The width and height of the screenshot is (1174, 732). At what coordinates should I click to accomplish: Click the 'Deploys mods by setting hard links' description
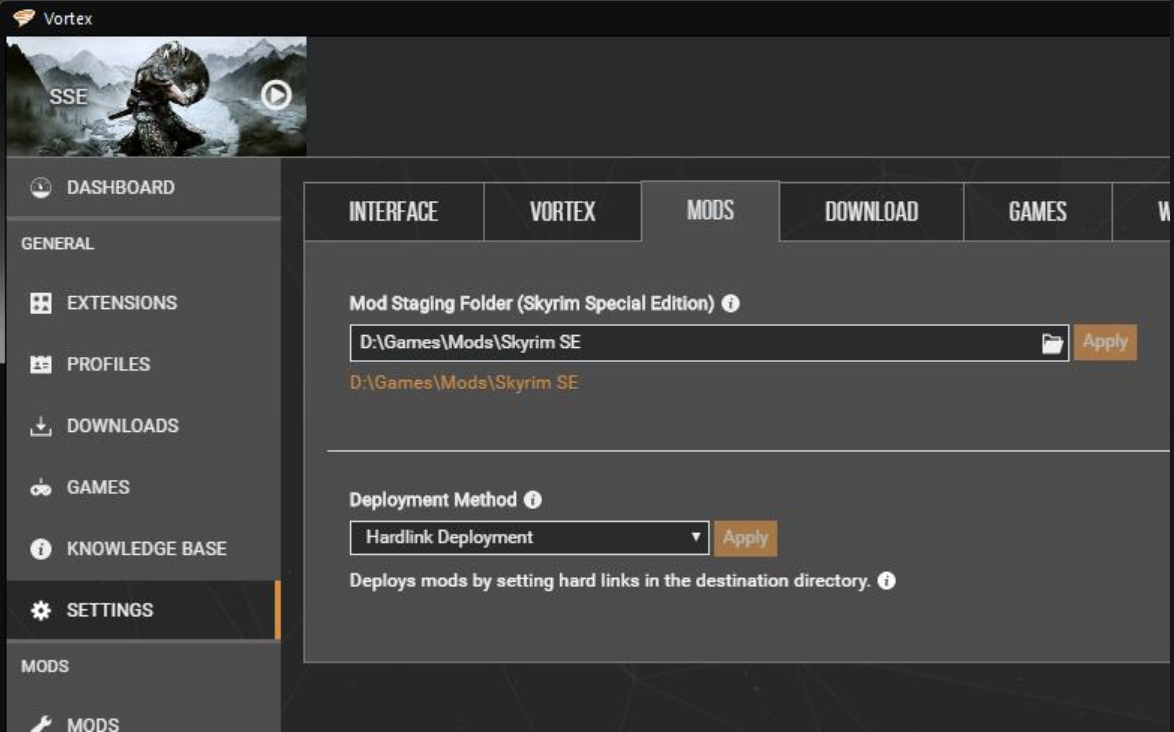(609, 581)
